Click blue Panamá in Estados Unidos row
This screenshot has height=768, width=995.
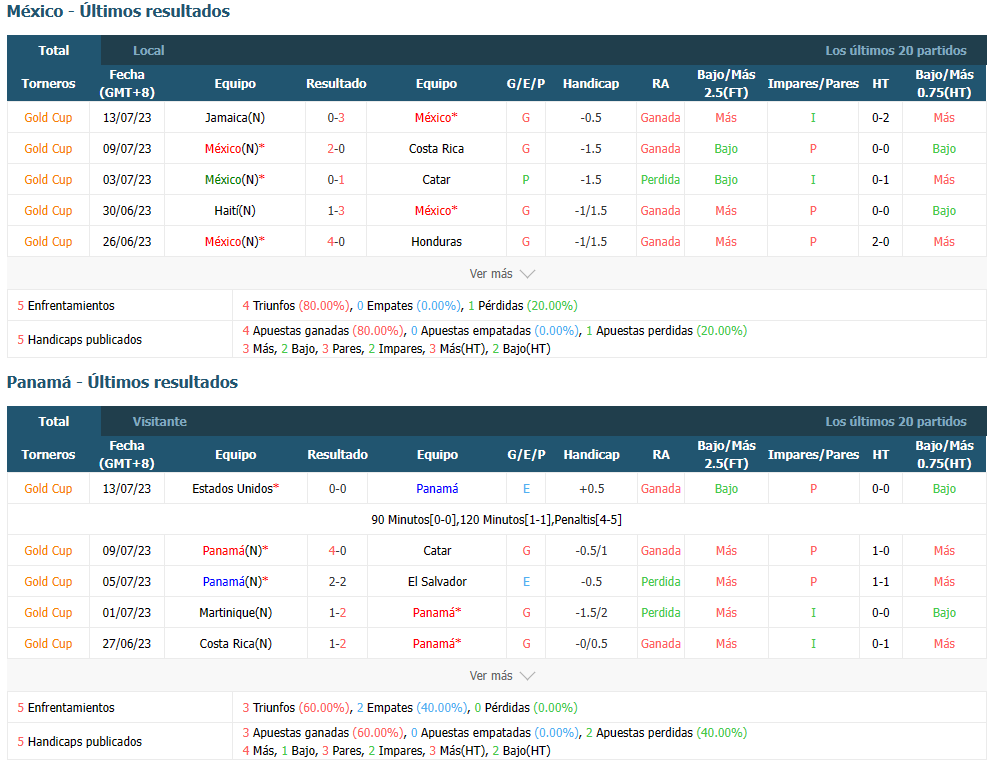pyautogui.click(x=437, y=488)
